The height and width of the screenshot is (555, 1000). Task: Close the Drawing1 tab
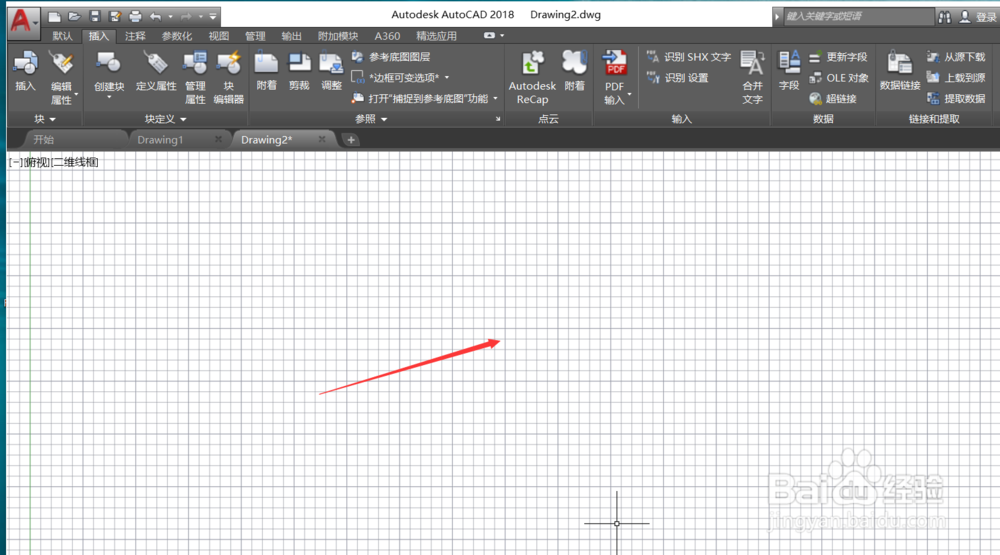[218, 139]
